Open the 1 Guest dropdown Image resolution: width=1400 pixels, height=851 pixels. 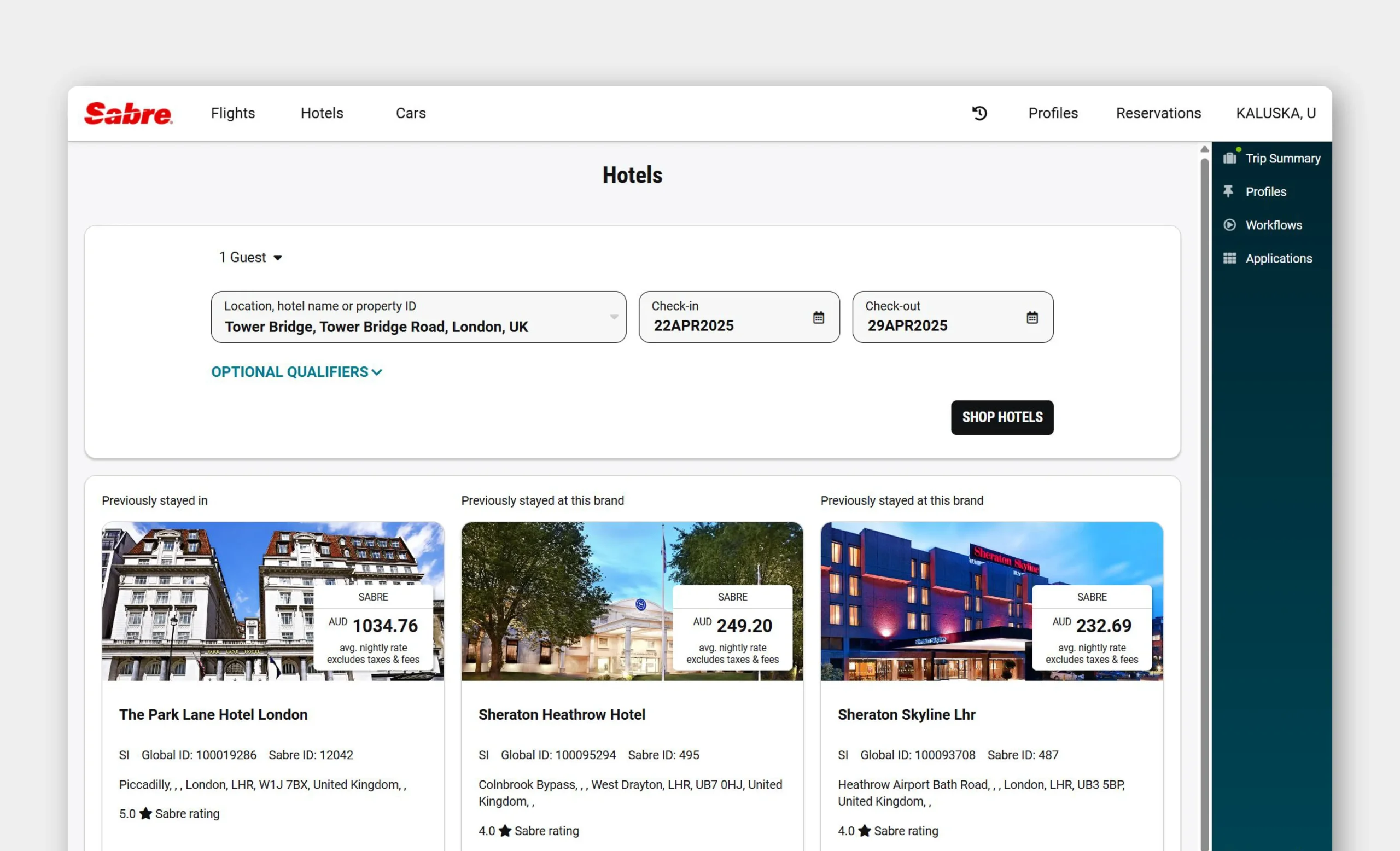point(250,258)
